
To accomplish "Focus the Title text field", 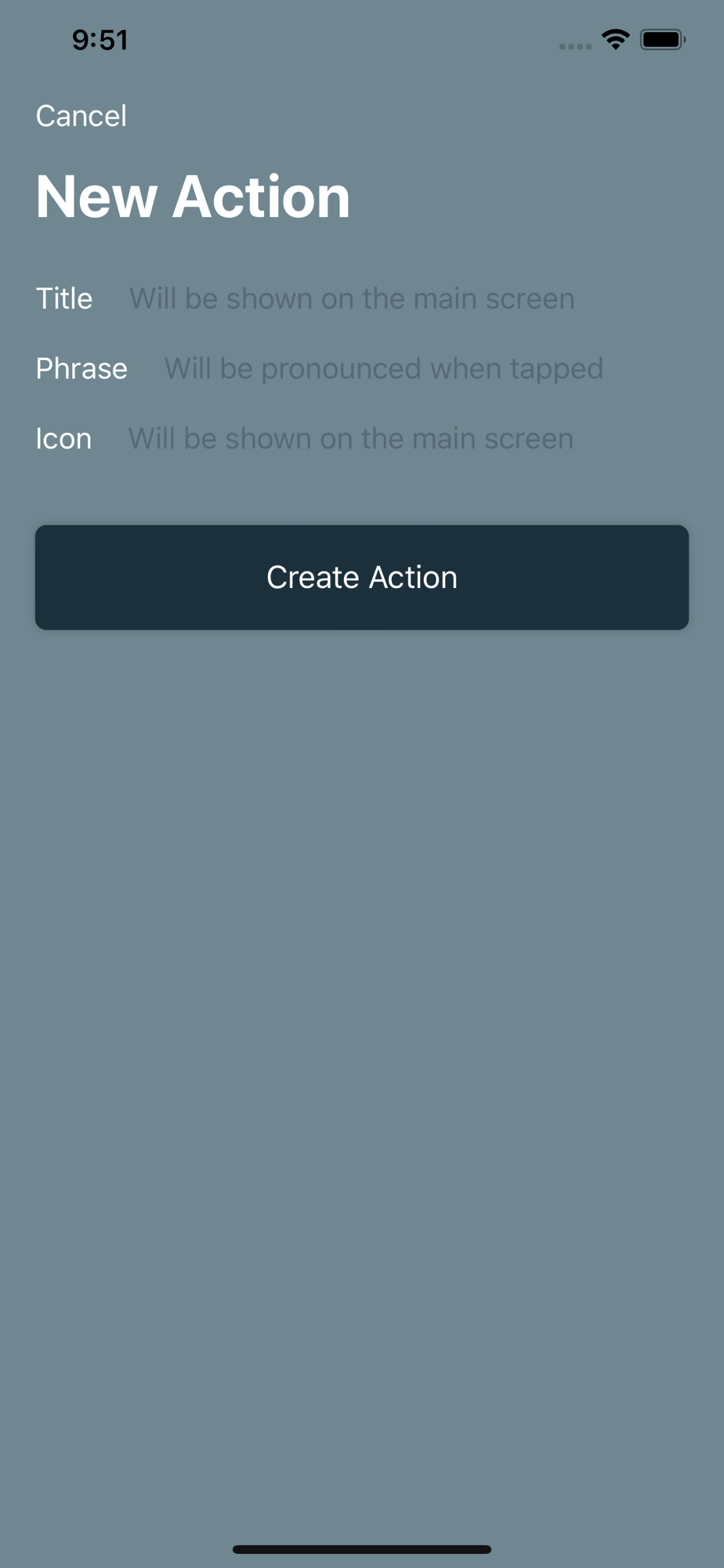I will pyautogui.click(x=408, y=299).
